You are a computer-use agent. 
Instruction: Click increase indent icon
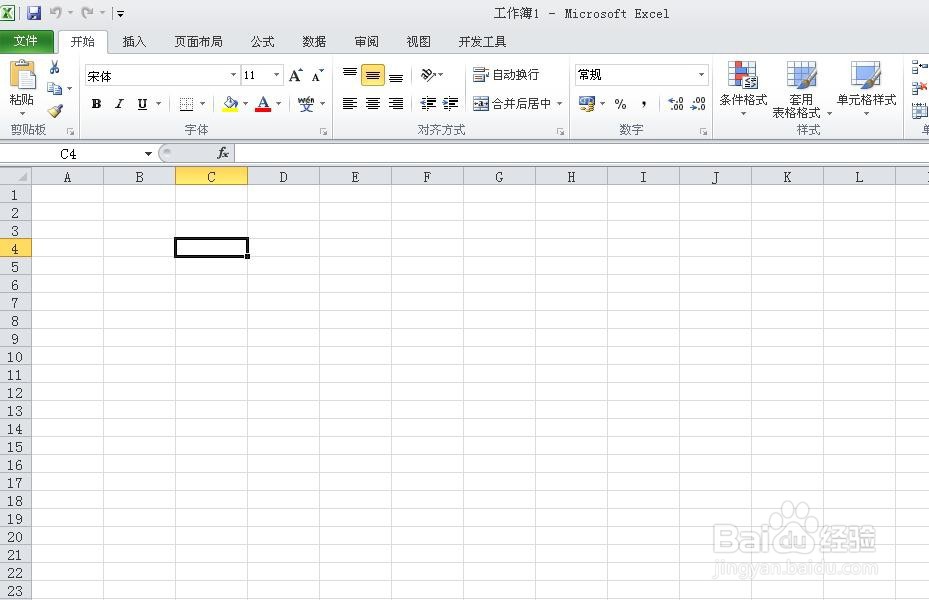[x=450, y=104]
